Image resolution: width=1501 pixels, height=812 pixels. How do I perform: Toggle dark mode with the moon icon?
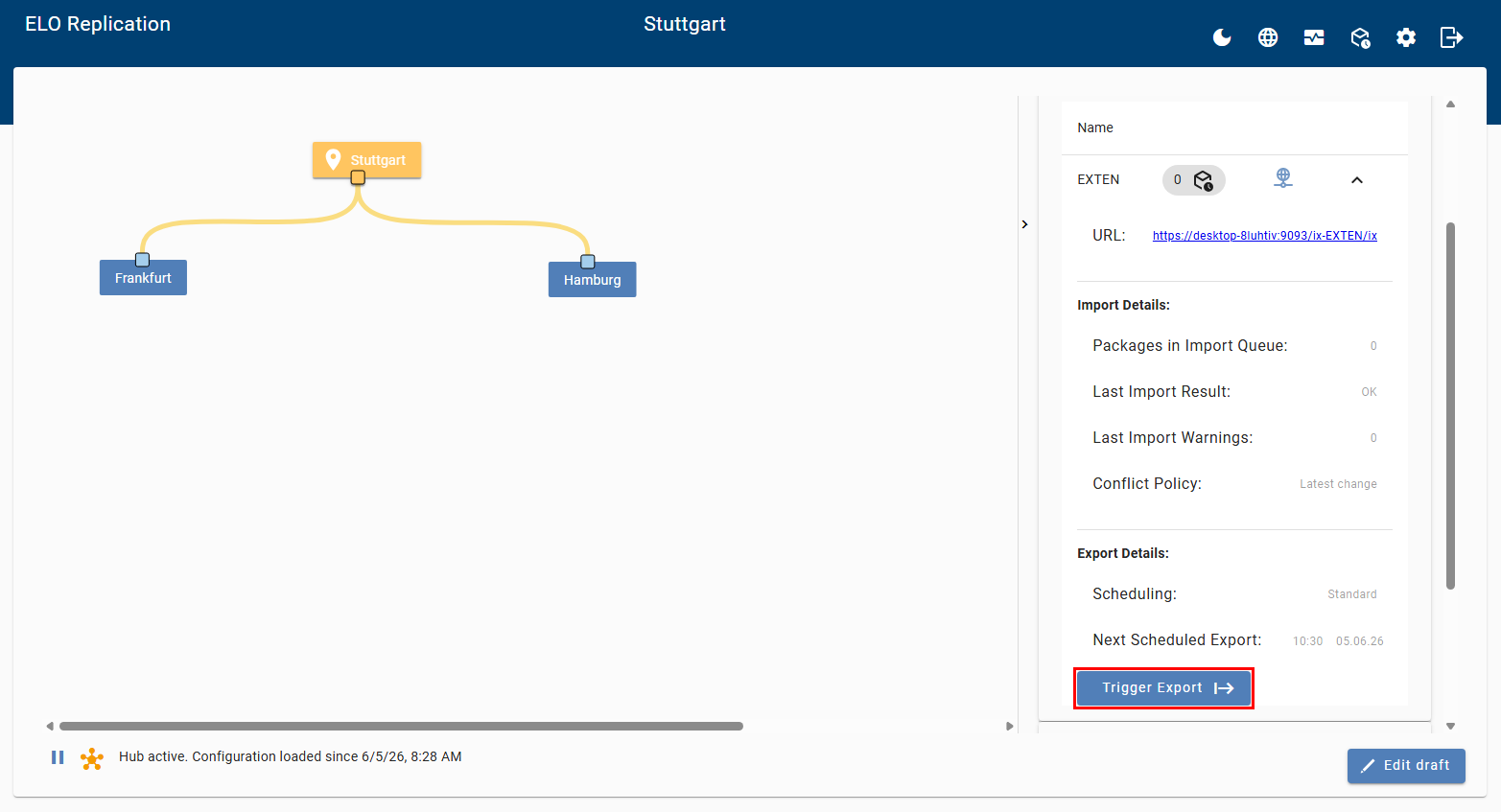pos(1222,37)
